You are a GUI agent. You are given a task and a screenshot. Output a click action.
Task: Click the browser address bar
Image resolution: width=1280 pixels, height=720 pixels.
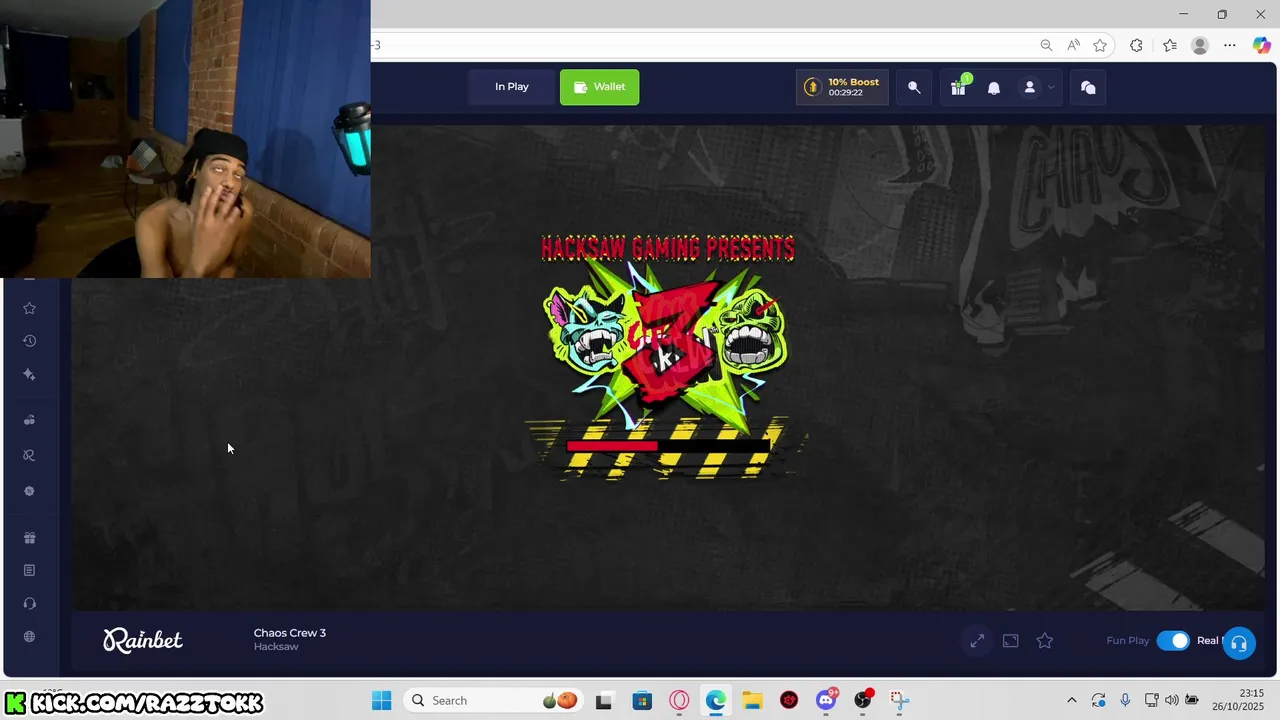[700, 45]
